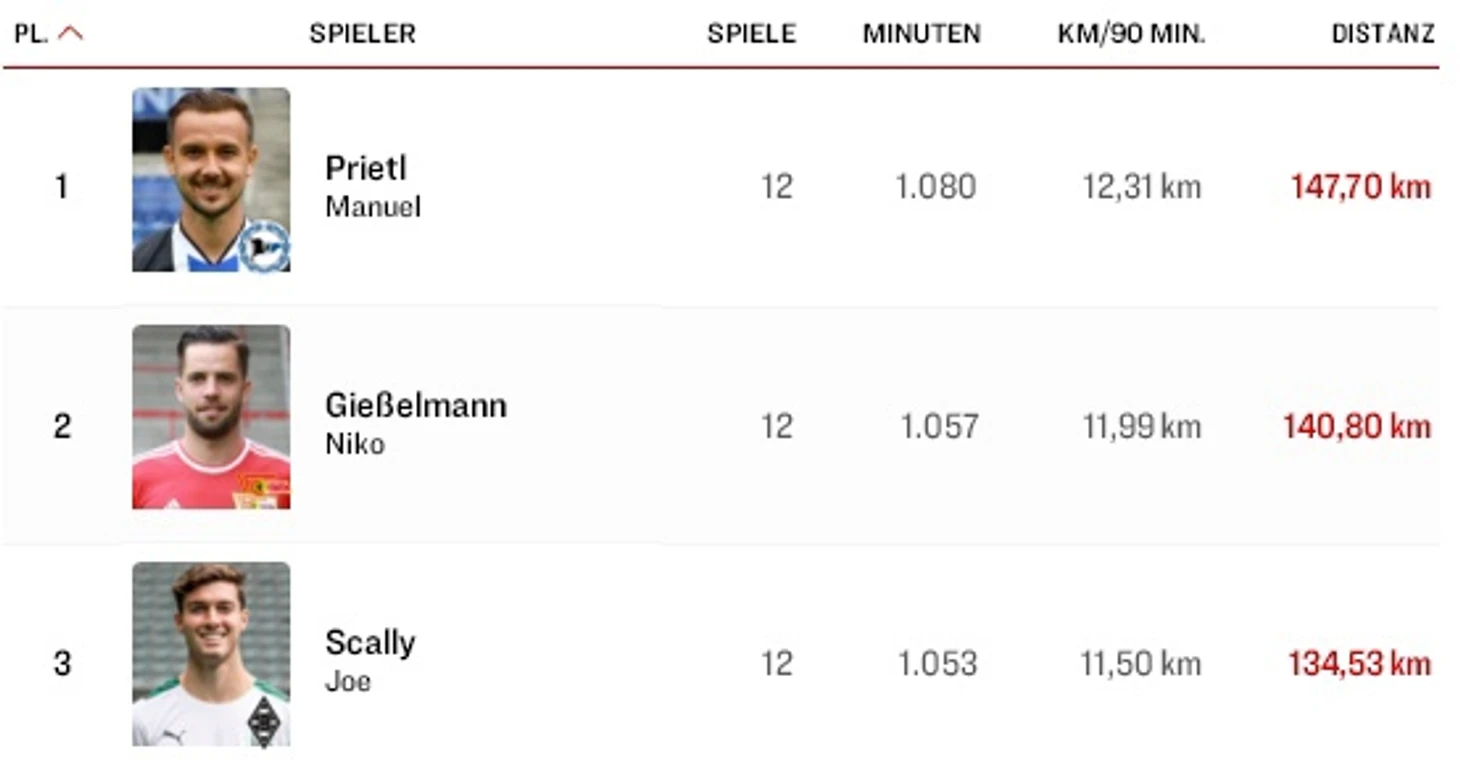Select Prietl's 12,31 km per 90 value
This screenshot has height=772, width=1460.
[1141, 187]
